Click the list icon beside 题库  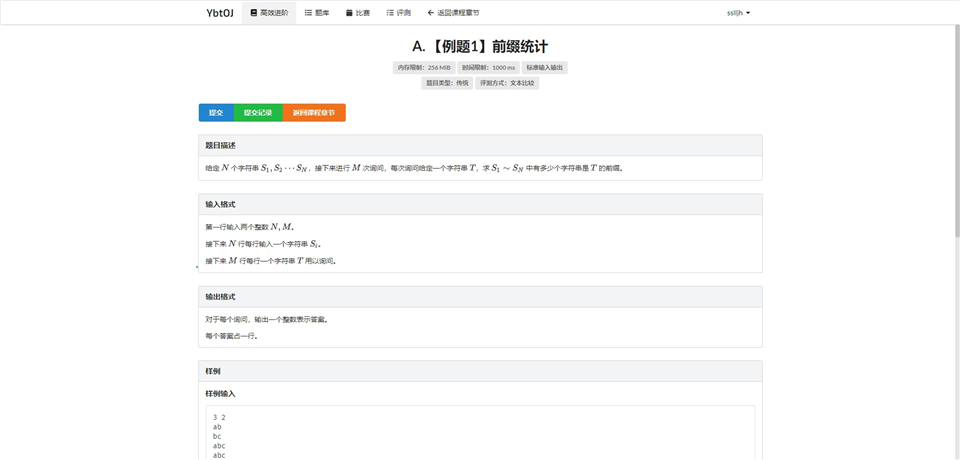(308, 13)
